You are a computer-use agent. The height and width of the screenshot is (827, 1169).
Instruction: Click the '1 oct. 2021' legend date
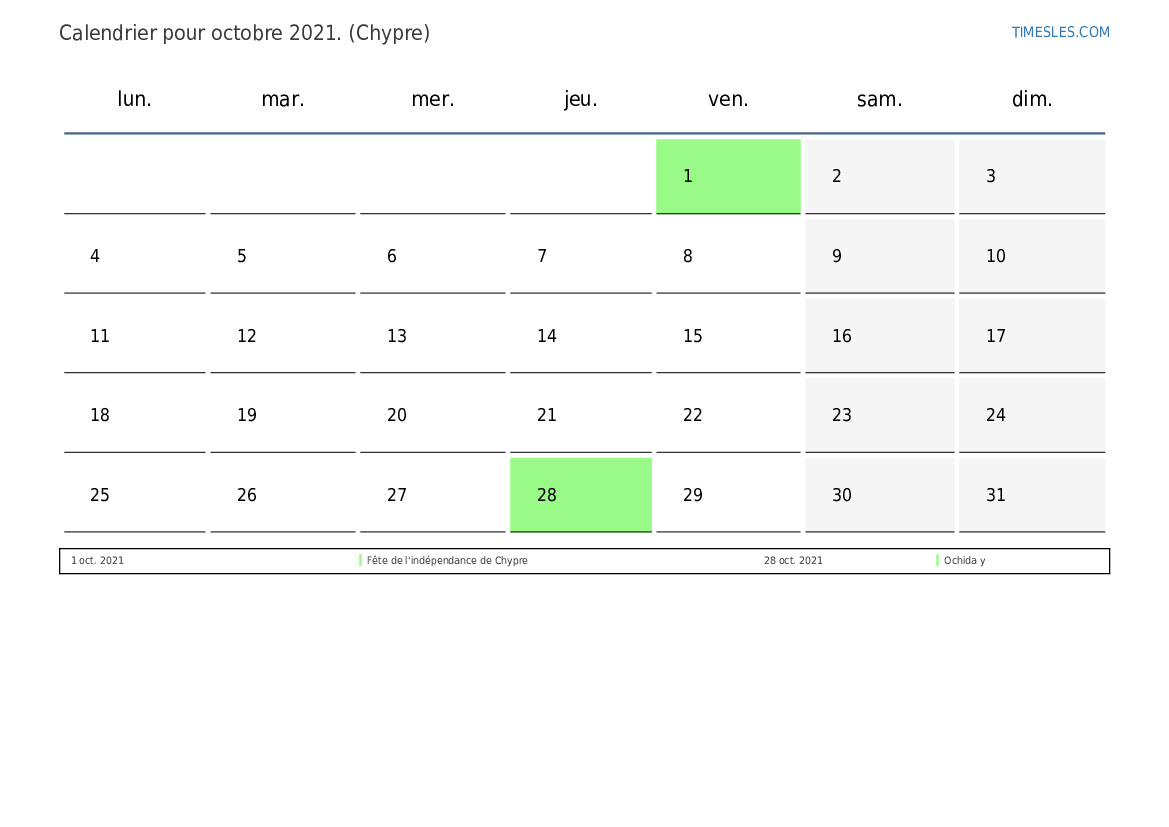point(98,561)
